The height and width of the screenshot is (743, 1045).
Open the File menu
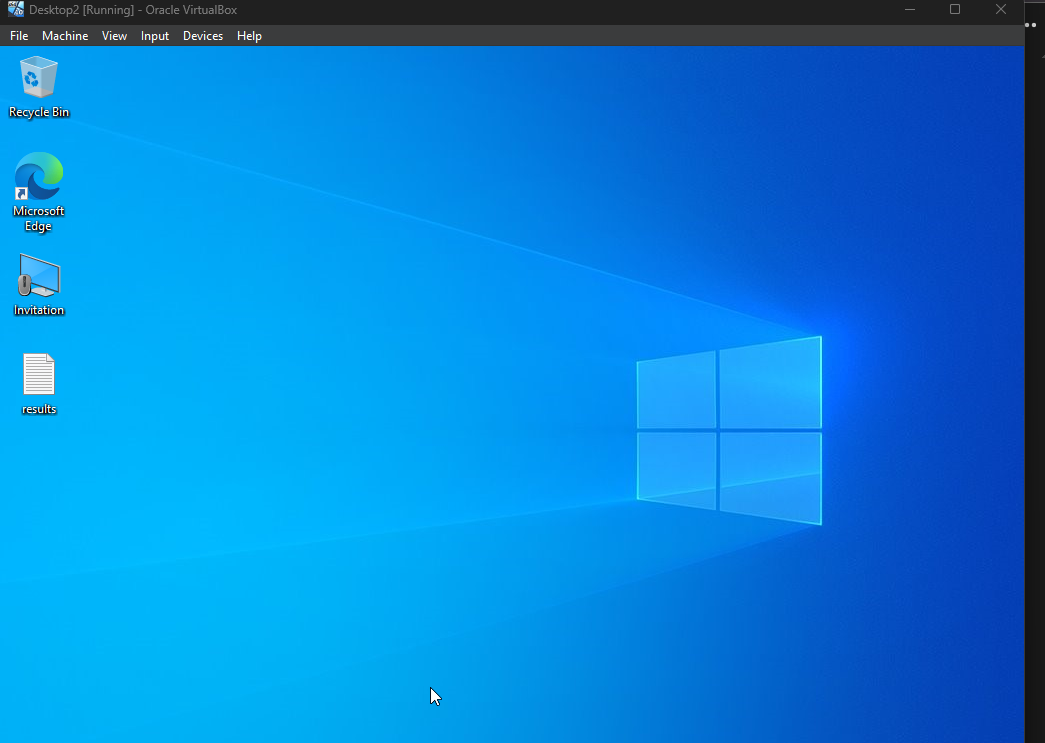pyautogui.click(x=19, y=36)
